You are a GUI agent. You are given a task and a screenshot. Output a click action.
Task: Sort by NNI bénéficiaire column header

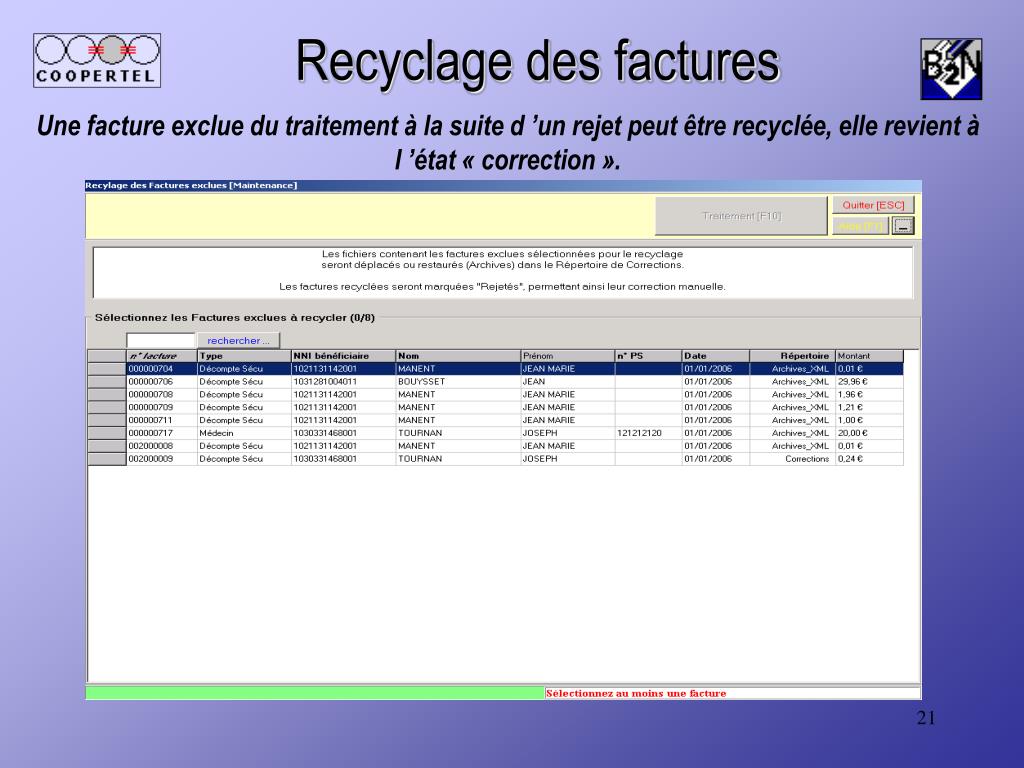point(343,356)
